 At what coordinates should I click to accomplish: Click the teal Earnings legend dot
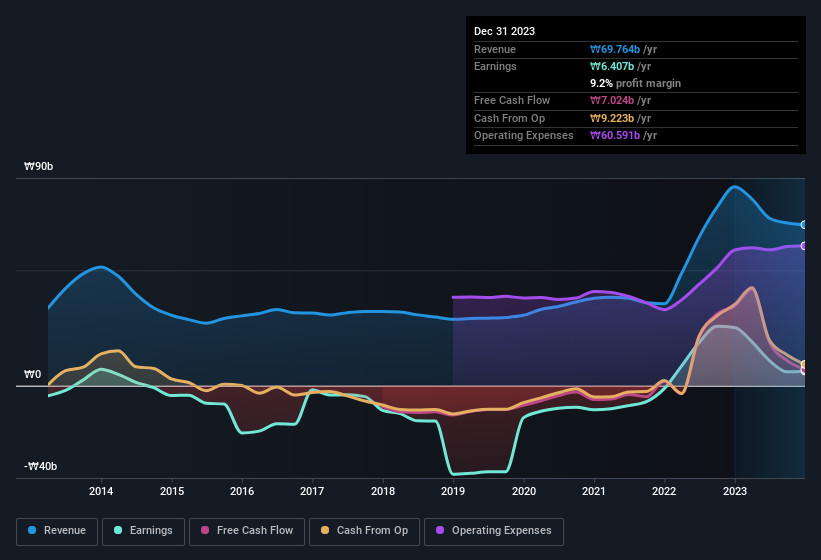(119, 531)
